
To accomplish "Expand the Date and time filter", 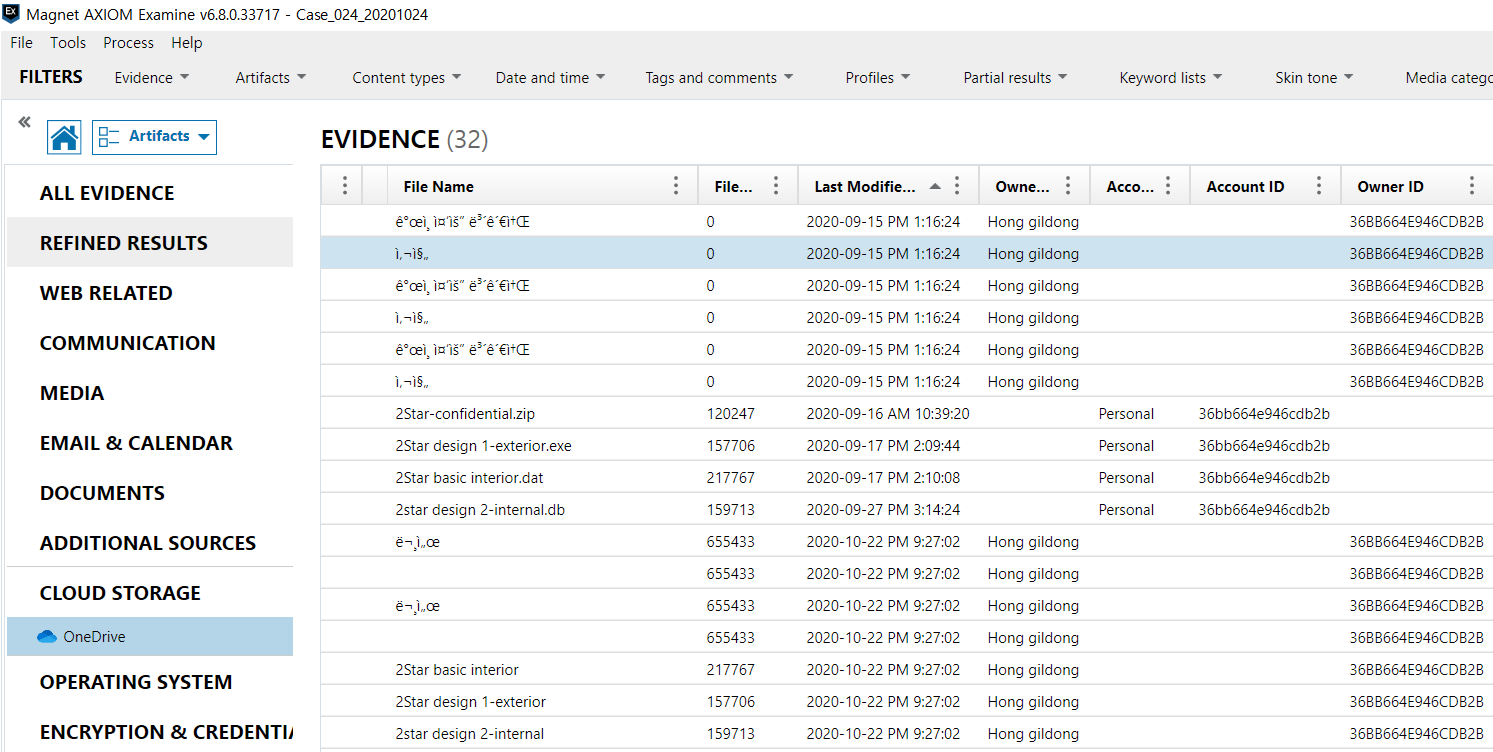I will tap(551, 78).
